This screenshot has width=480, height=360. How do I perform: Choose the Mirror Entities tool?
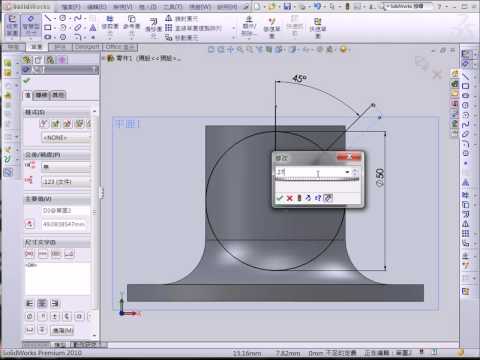tap(182, 19)
